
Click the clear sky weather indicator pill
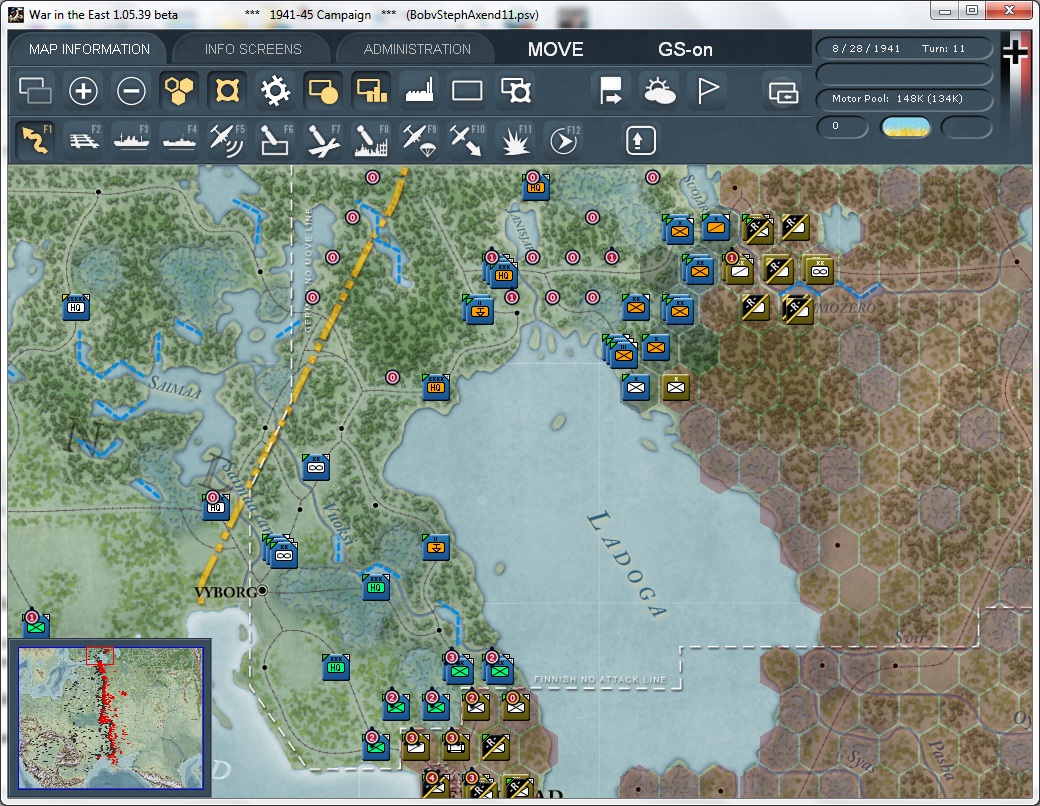[905, 127]
